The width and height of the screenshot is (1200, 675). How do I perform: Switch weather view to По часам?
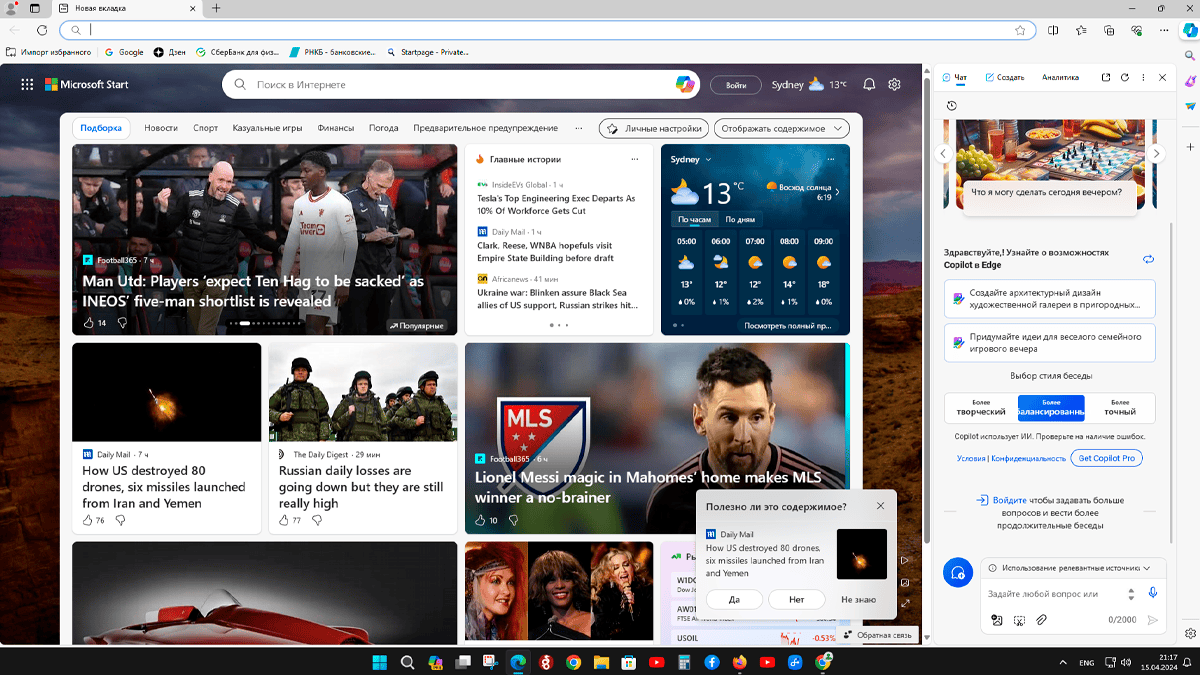[x=694, y=219]
